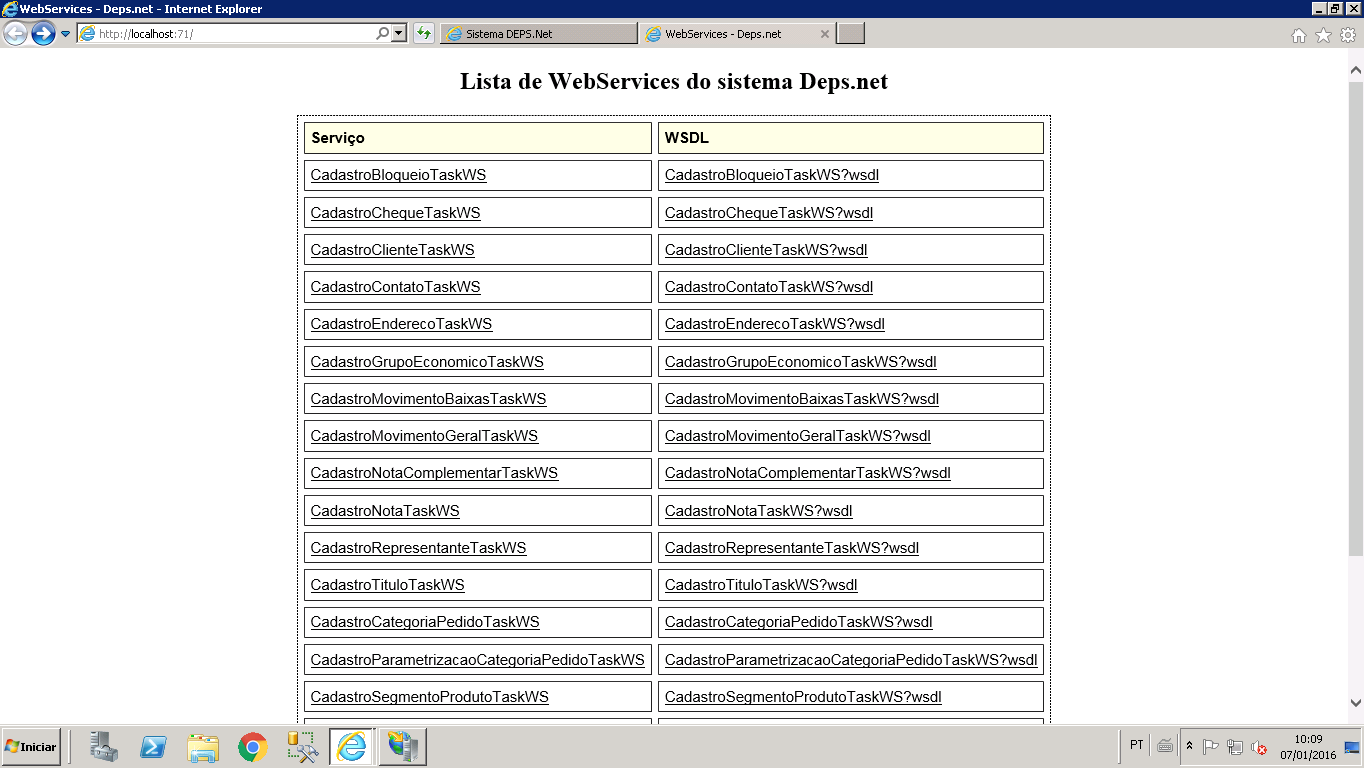
Task: Open Server Manager from taskbar
Action: pyautogui.click(x=104, y=747)
